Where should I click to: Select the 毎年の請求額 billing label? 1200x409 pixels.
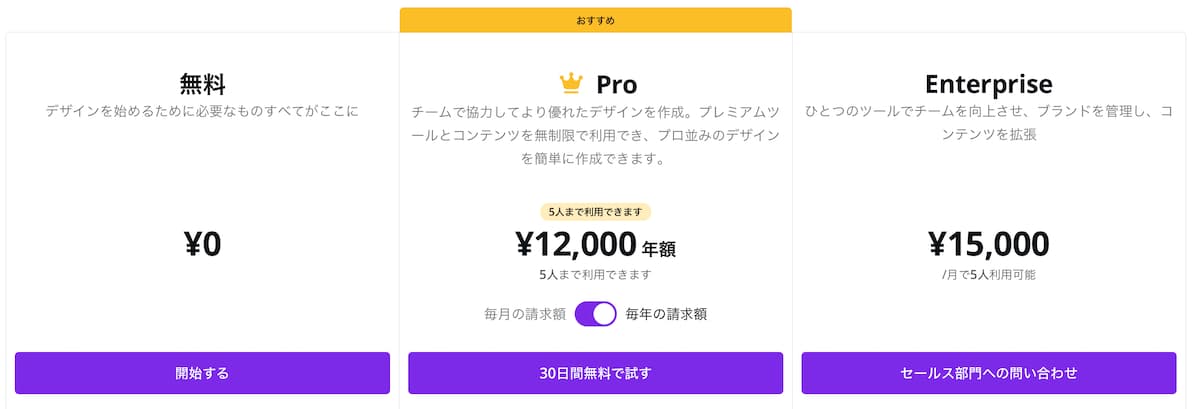(666, 314)
